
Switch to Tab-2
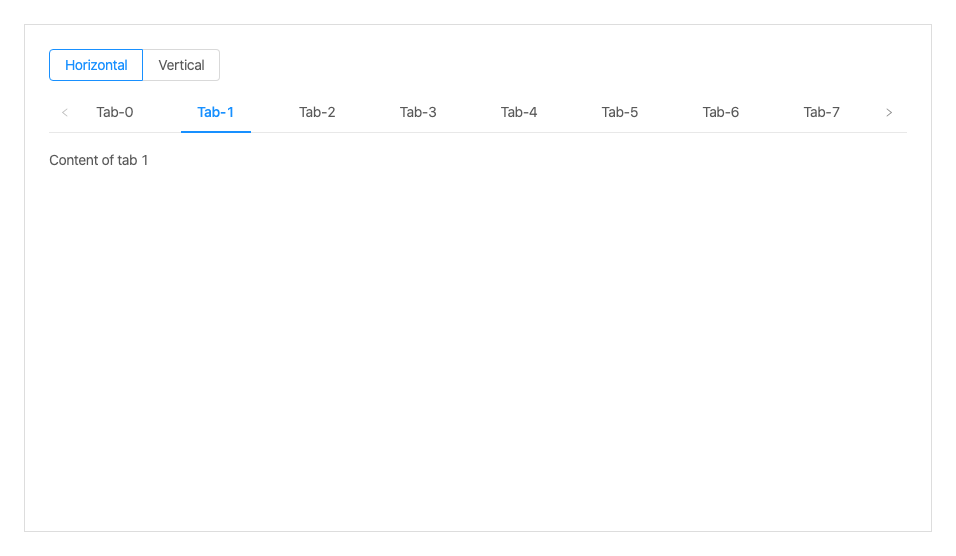pyautogui.click(x=317, y=112)
